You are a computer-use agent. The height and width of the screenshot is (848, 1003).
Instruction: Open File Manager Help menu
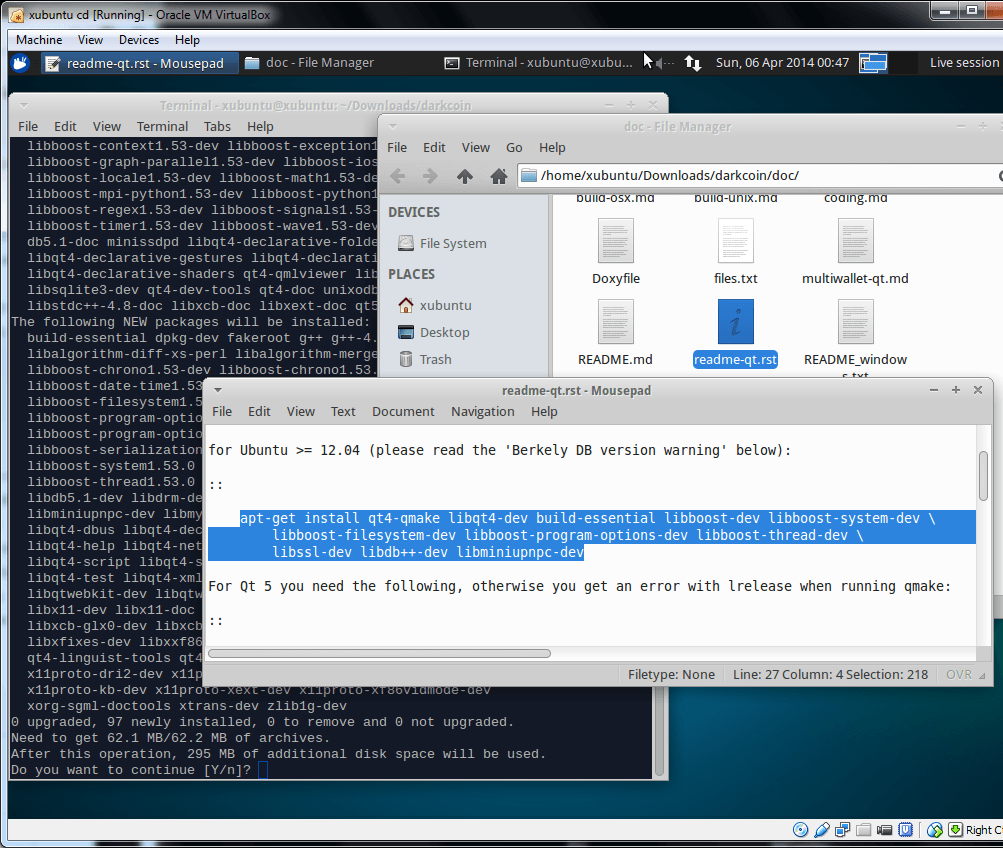click(552, 148)
